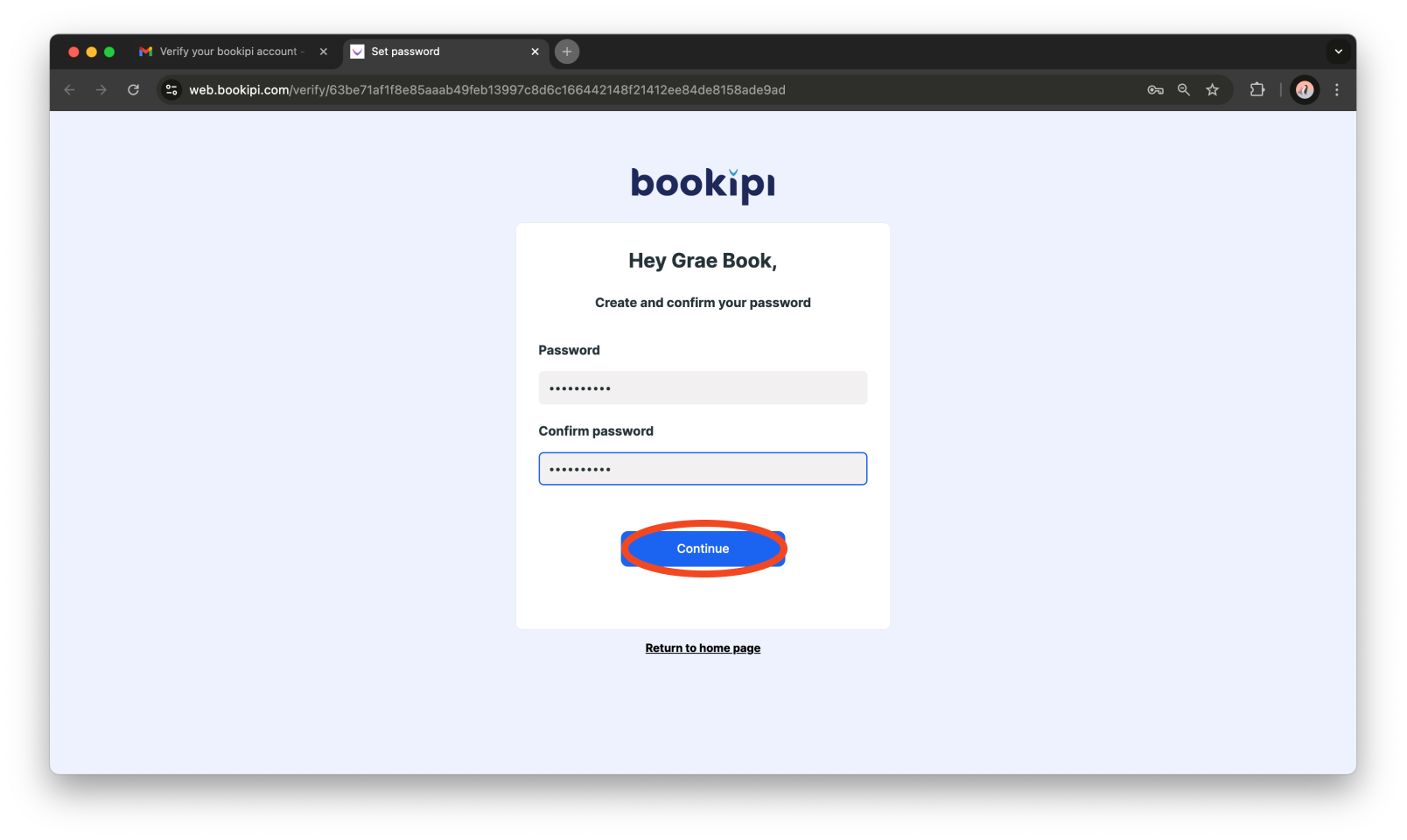Click the browser profile avatar
Viewport: 1407px width, 840px height.
[x=1305, y=89]
